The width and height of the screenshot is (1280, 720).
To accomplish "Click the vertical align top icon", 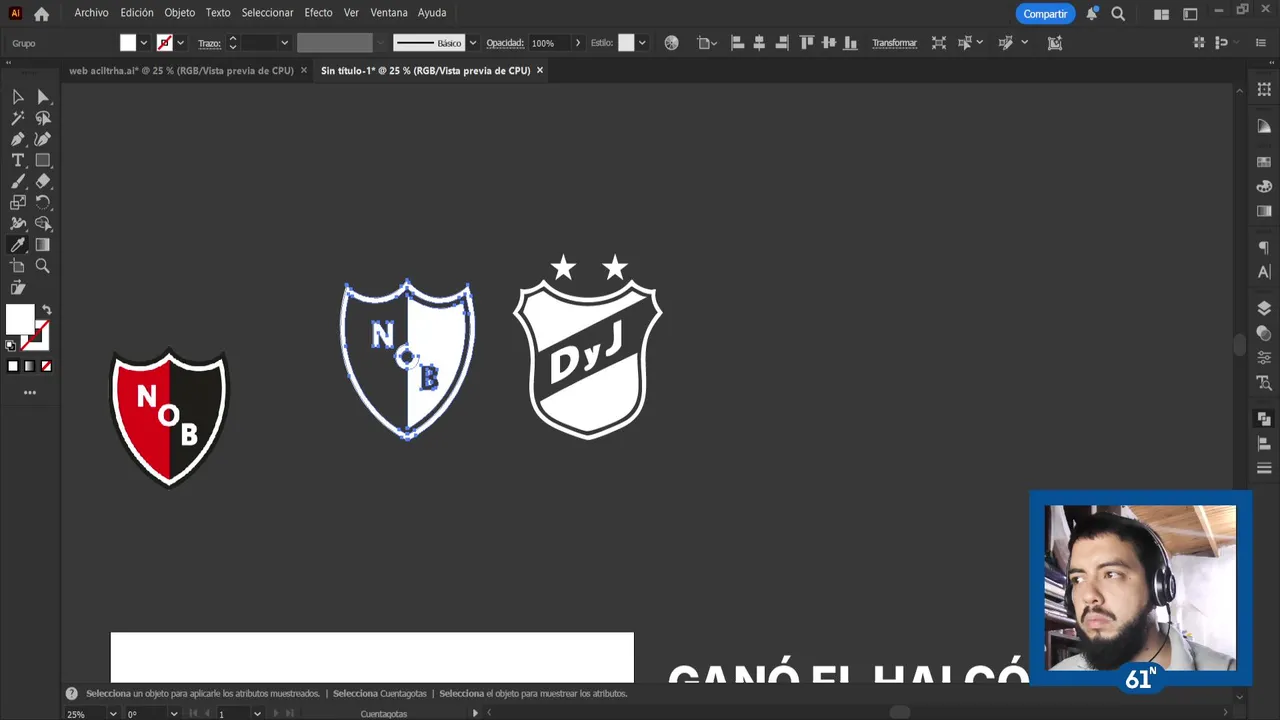I will 807,43.
